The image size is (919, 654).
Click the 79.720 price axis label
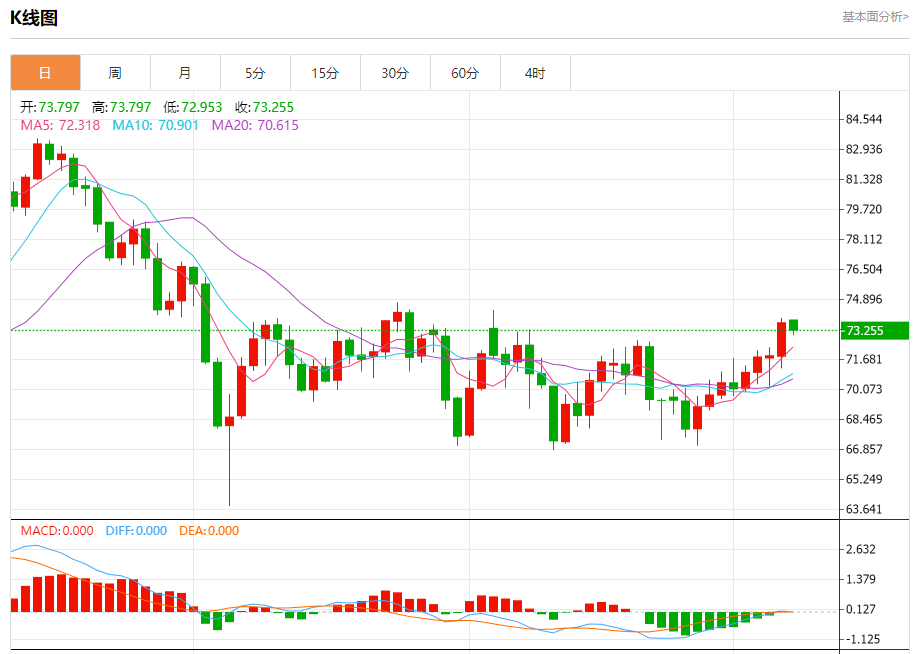coord(864,209)
